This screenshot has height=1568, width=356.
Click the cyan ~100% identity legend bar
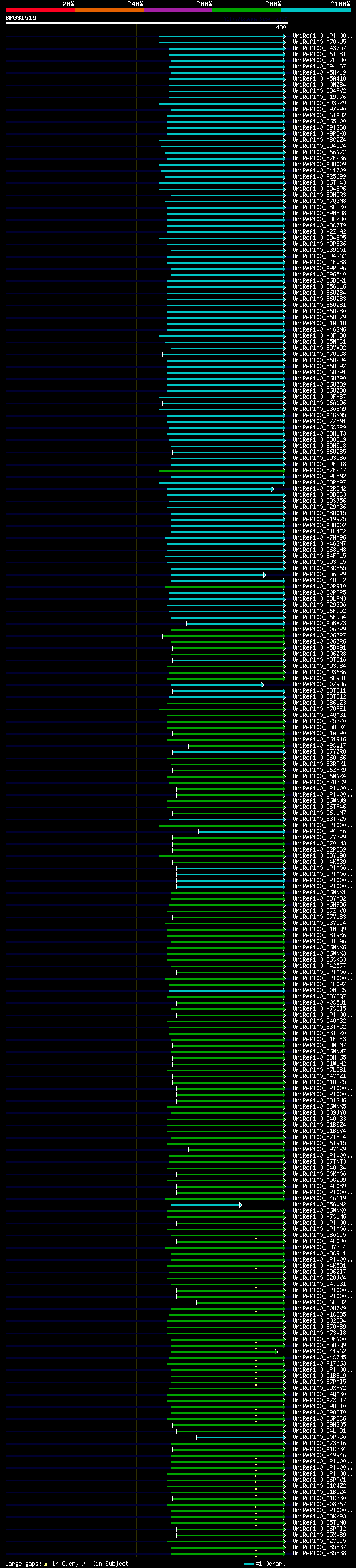point(316,10)
